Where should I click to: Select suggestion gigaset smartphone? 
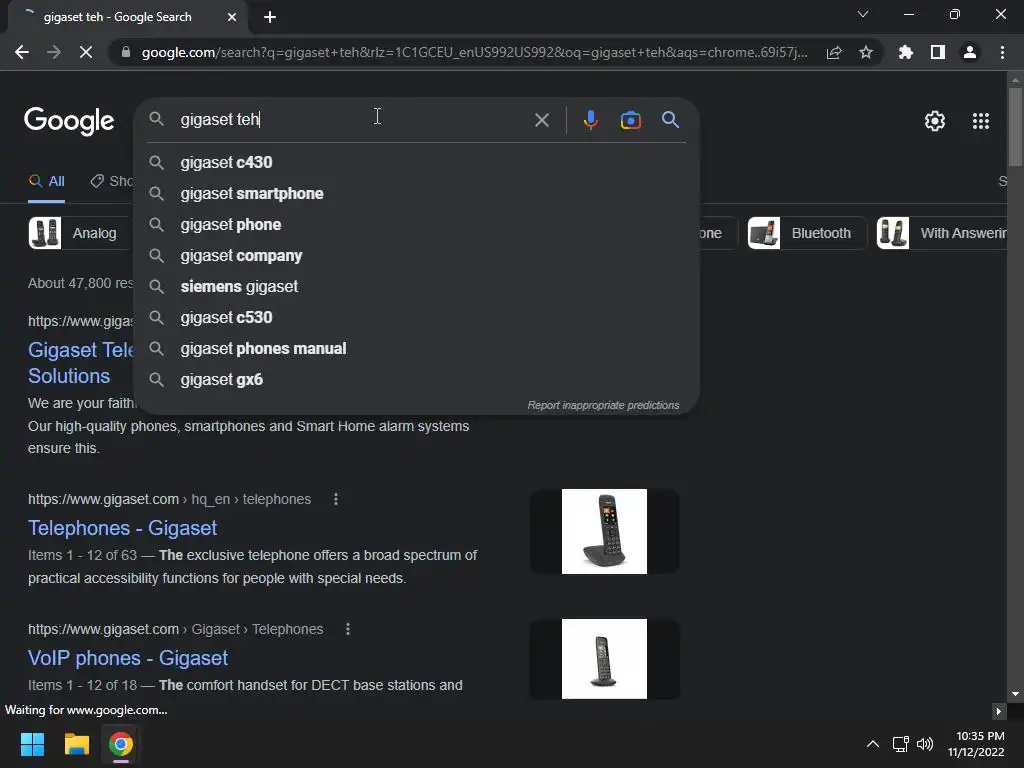point(417,194)
